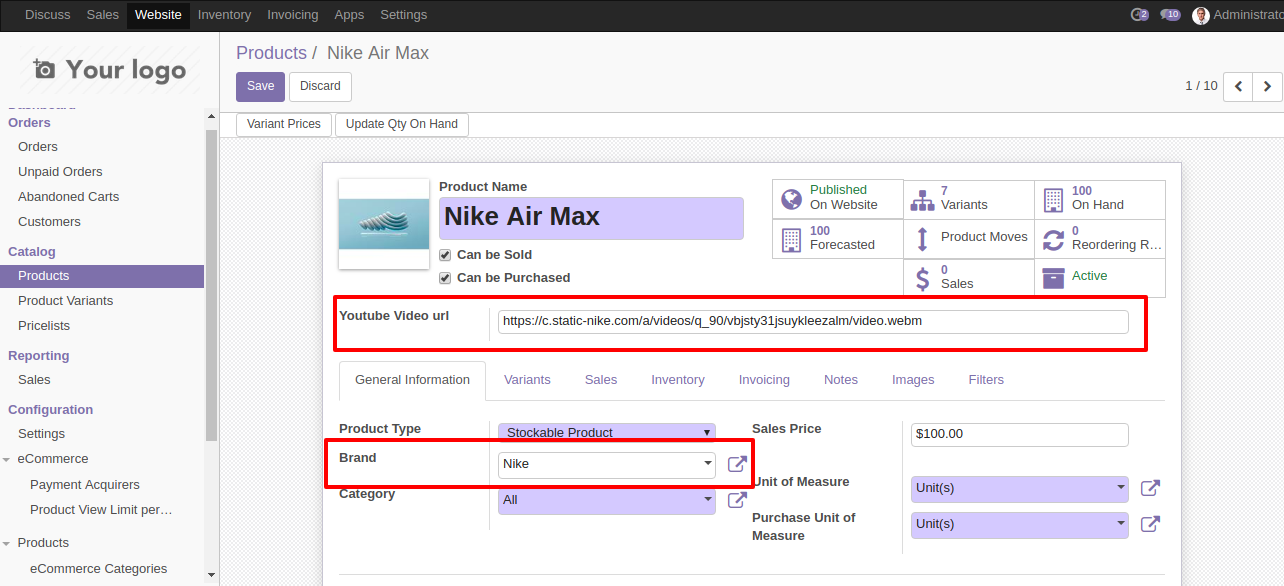Click the Variant Prices button
Viewport: 1284px width, 586px height.
pos(284,124)
